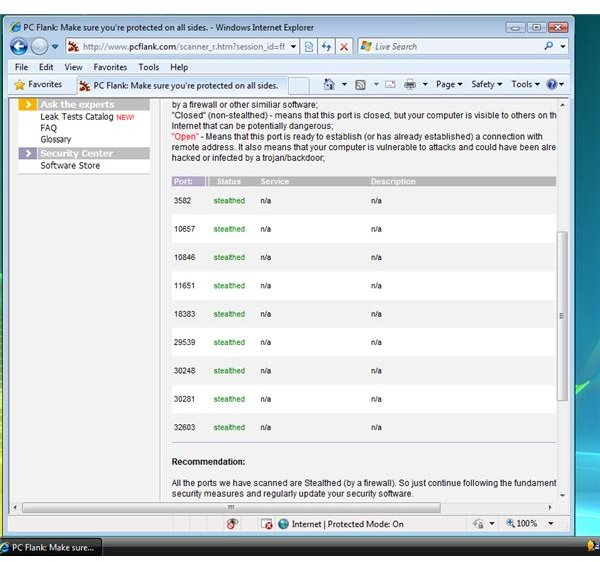The width and height of the screenshot is (600, 562).
Task: Stop loading with the red X icon
Action: click(344, 47)
